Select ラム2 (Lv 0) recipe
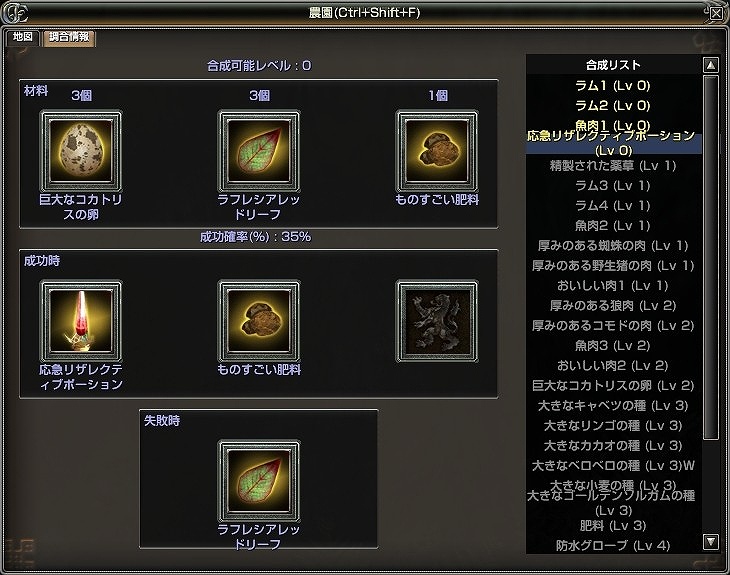730x575 pixels. (613, 105)
